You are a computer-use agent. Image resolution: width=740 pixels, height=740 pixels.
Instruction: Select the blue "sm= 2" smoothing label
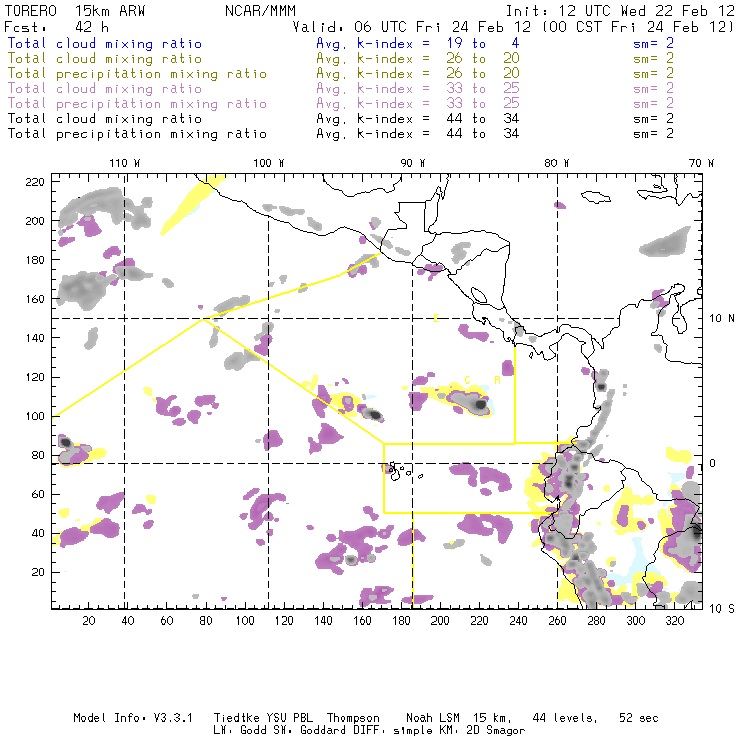(x=654, y=43)
